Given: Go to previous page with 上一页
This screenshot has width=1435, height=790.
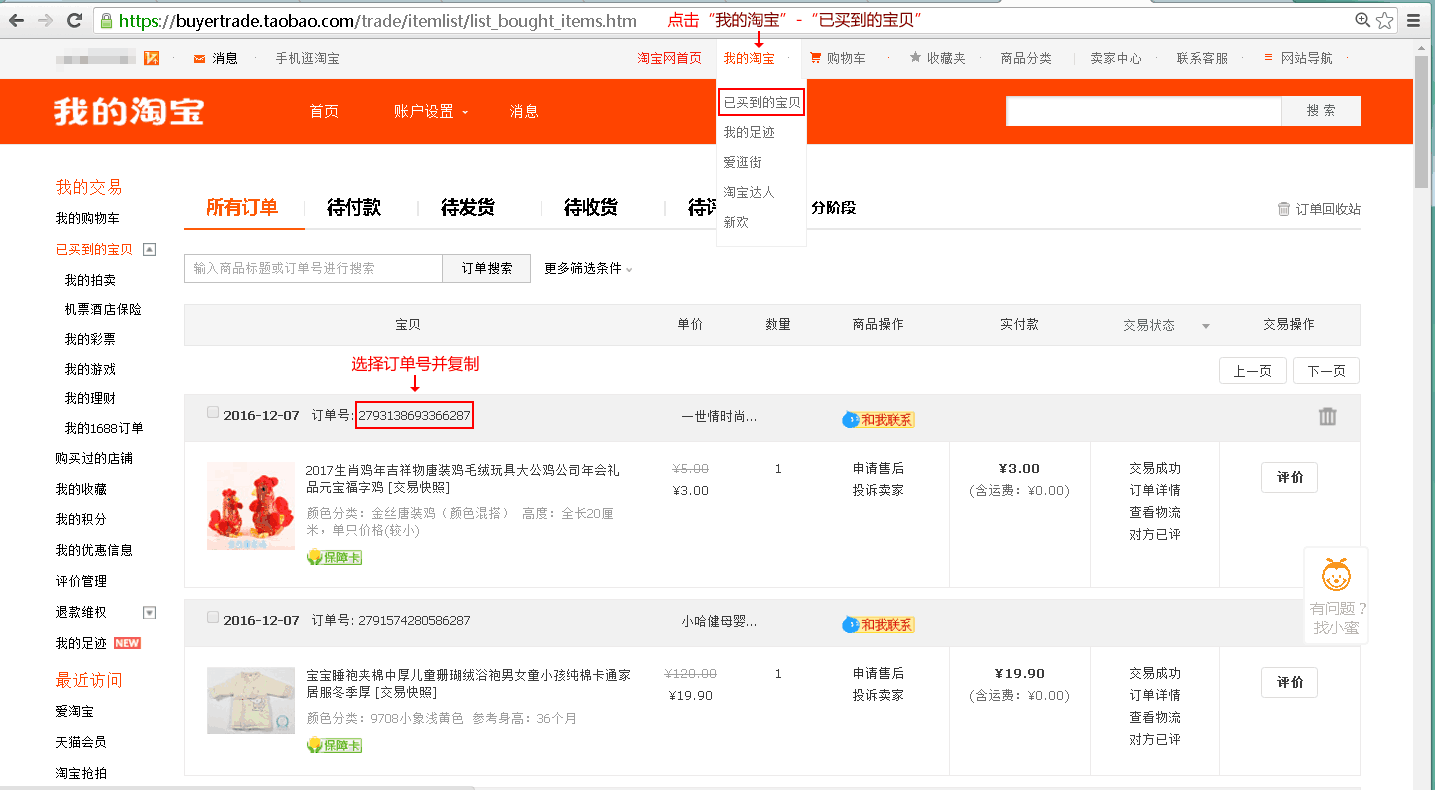Looking at the screenshot, I should click(1253, 370).
